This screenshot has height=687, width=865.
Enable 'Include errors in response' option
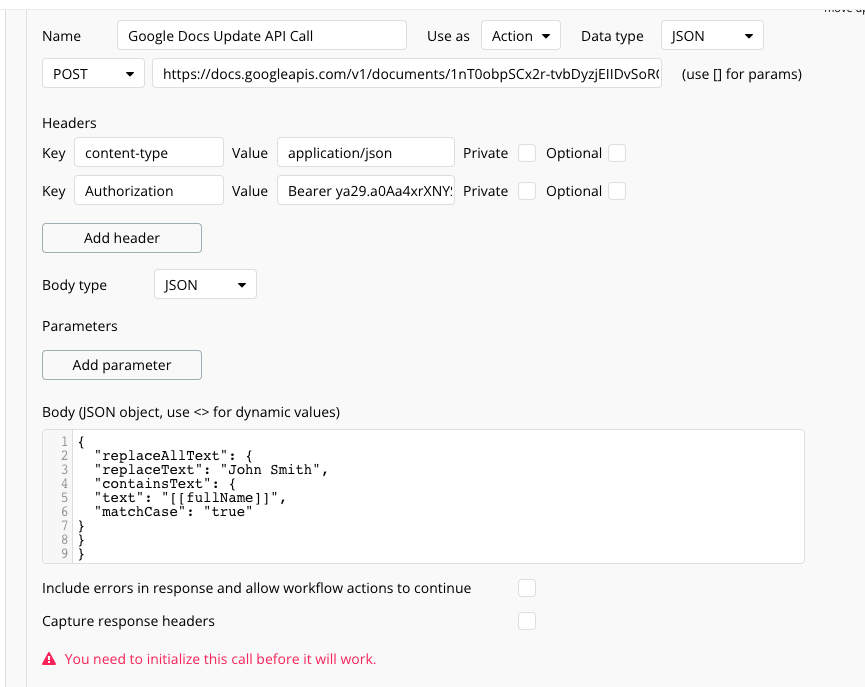pyautogui.click(x=527, y=588)
